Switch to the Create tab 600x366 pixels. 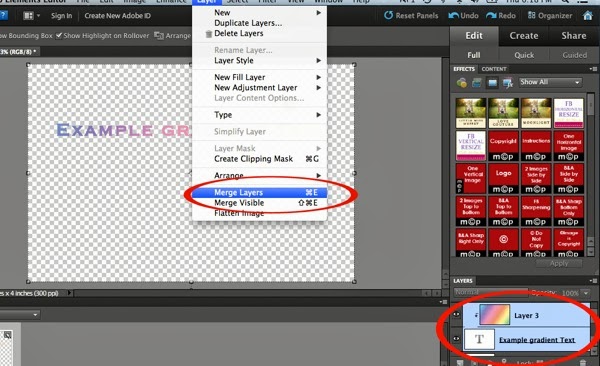523,36
